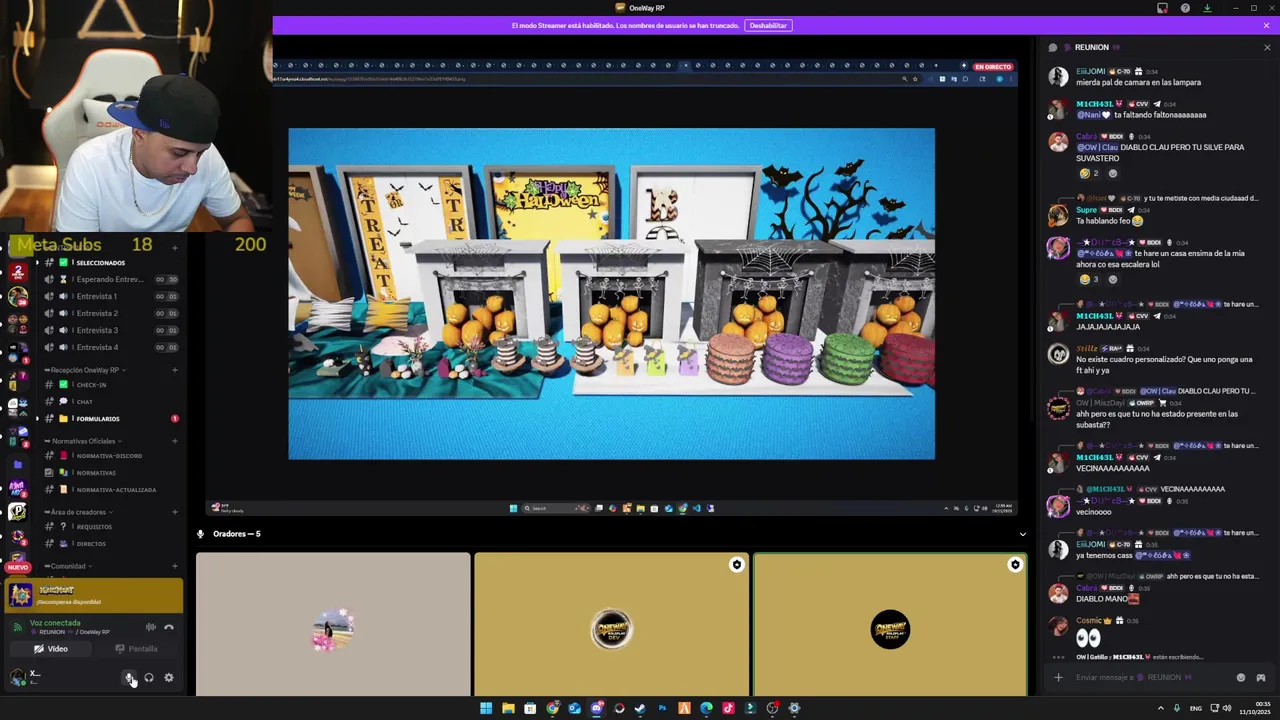Viewport: 1280px width, 720px height.
Task: Disconnect from voice with the hang-up icon
Action: tap(168, 627)
